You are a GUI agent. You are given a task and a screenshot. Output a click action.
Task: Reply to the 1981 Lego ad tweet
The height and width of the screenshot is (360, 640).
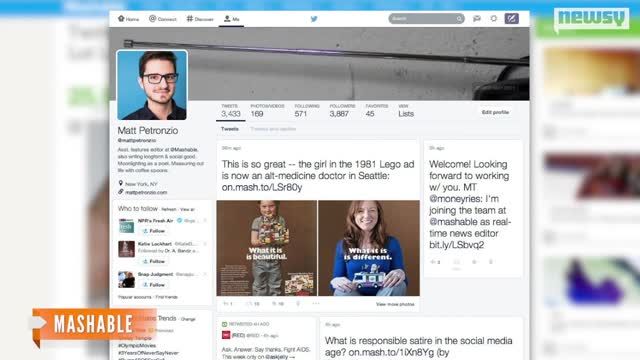[227, 304]
